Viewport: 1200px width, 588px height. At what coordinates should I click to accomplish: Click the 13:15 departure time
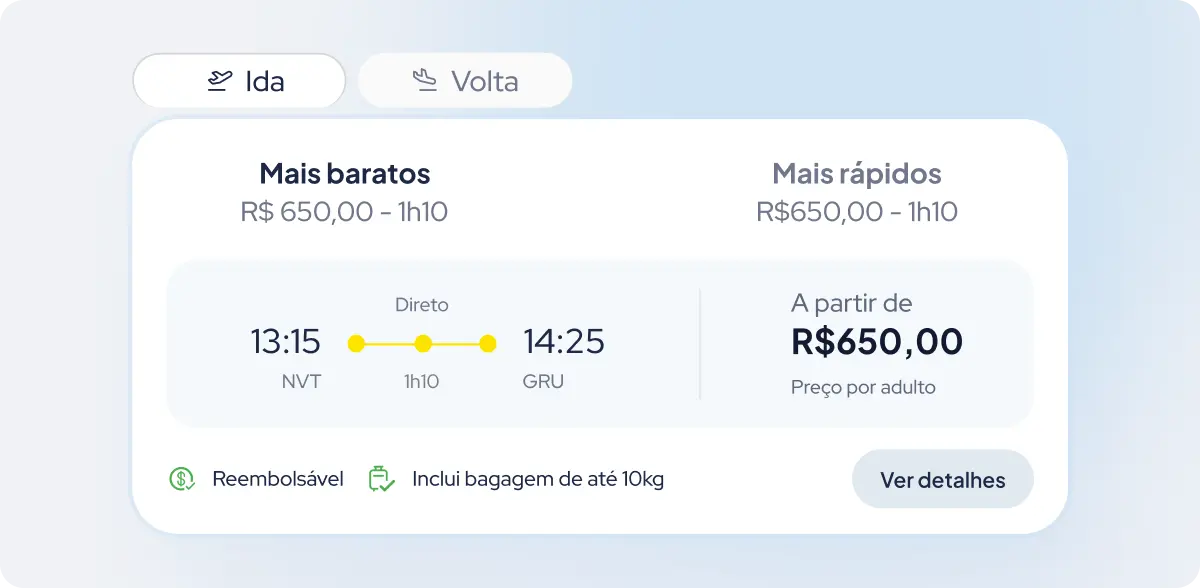(285, 342)
